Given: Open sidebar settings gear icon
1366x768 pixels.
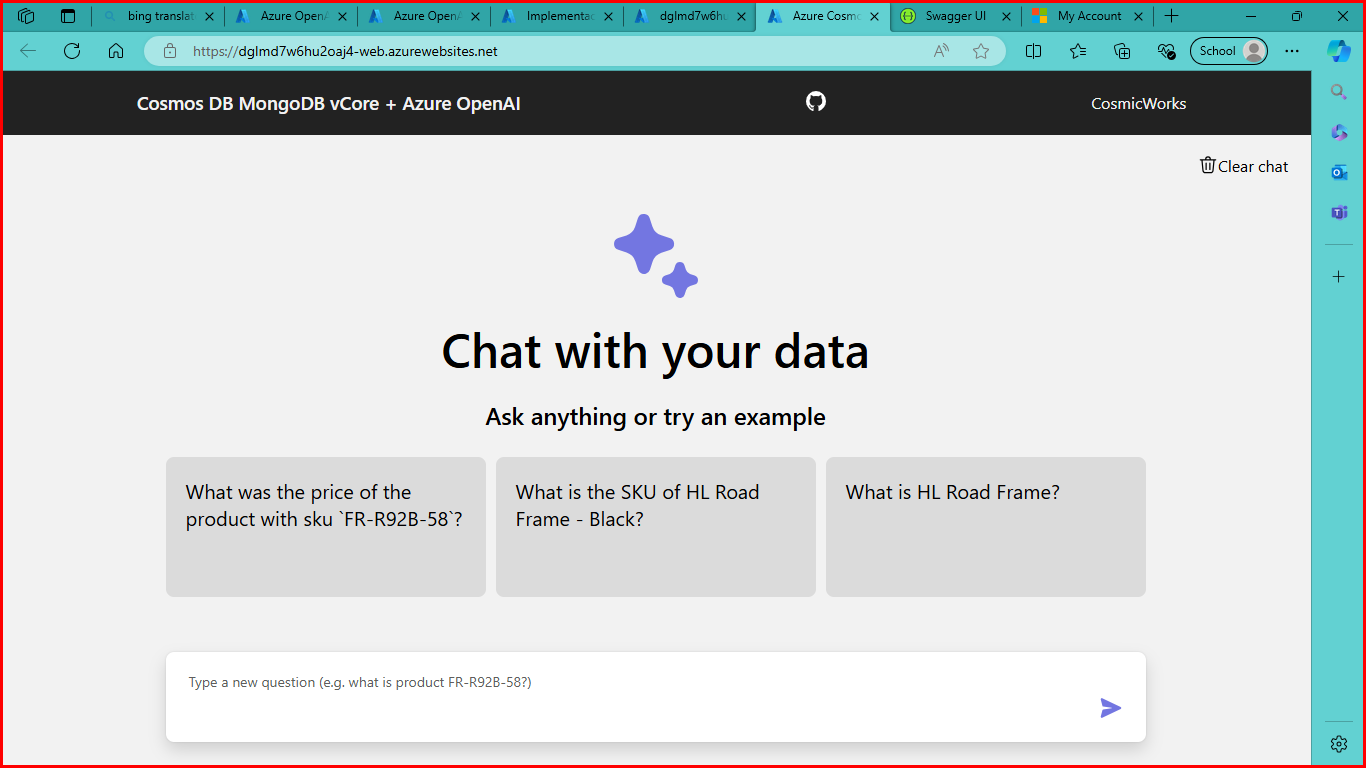Looking at the screenshot, I should click(x=1339, y=743).
